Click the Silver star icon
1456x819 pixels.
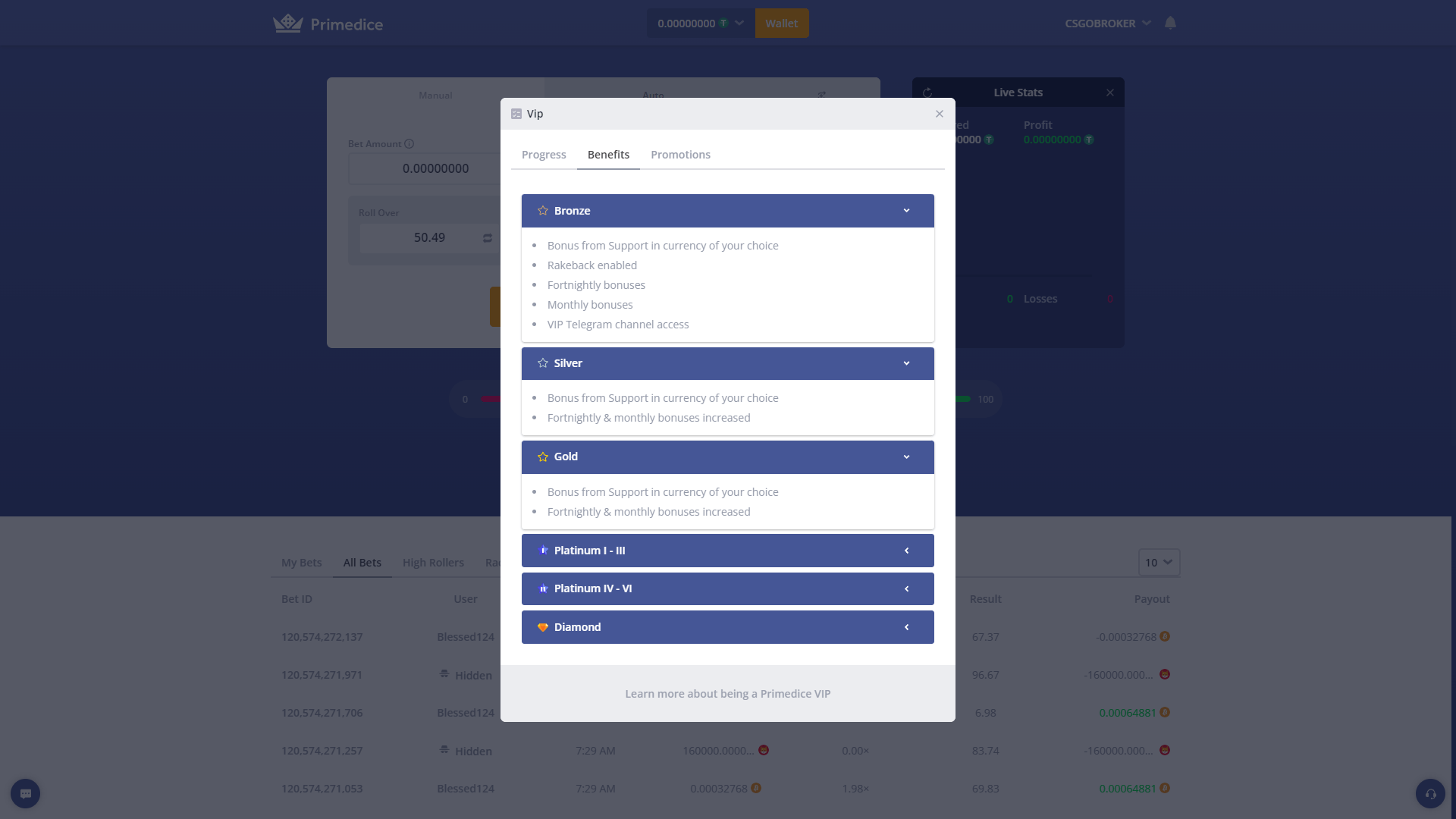coord(543,363)
